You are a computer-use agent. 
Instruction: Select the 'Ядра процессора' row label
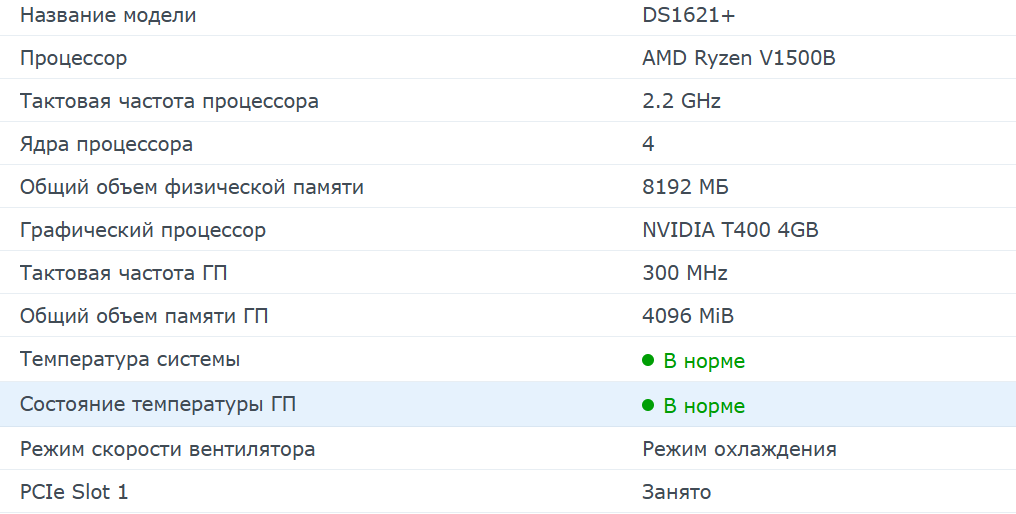107,144
